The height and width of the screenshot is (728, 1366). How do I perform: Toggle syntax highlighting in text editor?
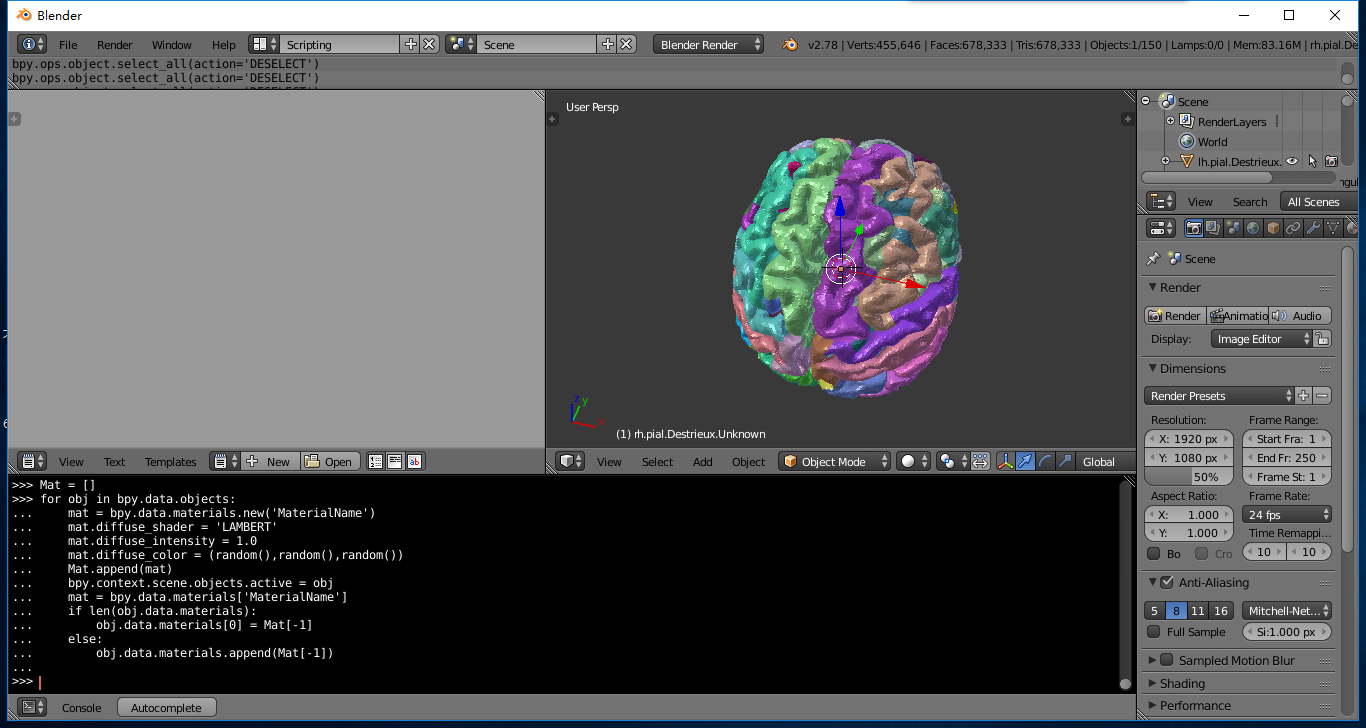click(x=414, y=461)
